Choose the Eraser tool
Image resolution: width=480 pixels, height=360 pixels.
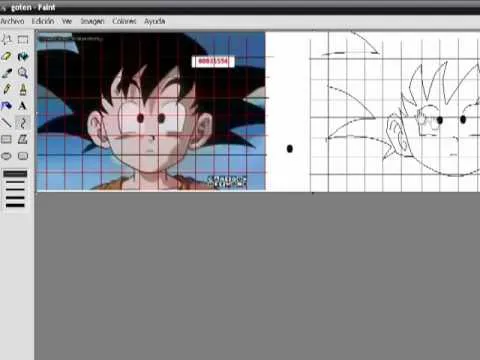(7, 56)
